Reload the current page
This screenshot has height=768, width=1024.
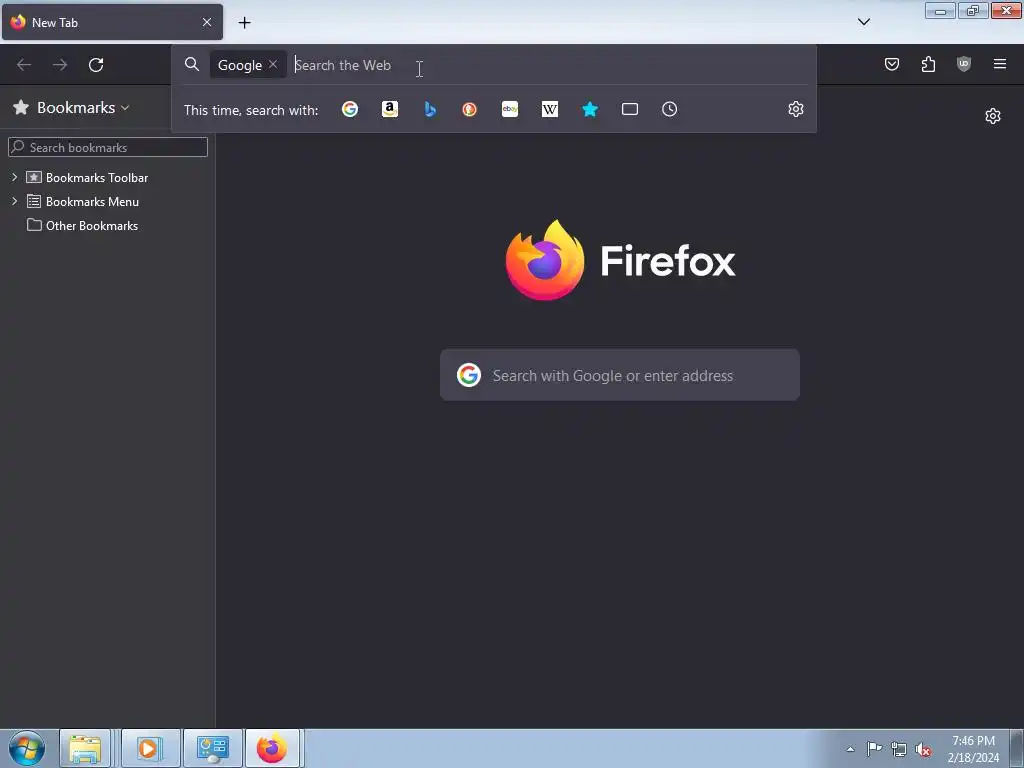pos(96,65)
